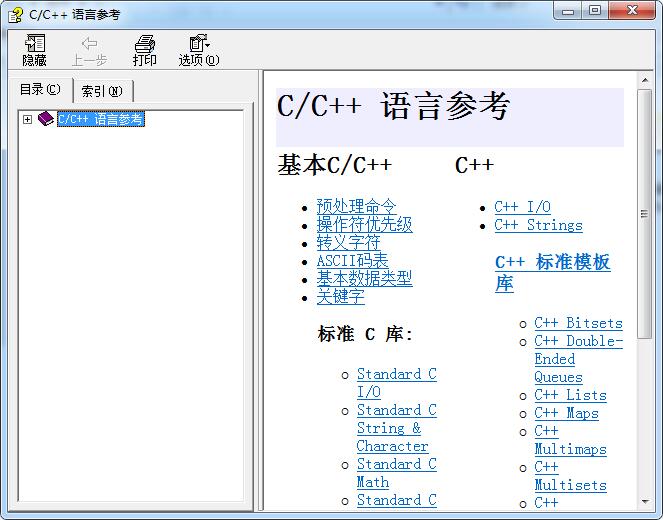Minimize the help window

point(568,11)
